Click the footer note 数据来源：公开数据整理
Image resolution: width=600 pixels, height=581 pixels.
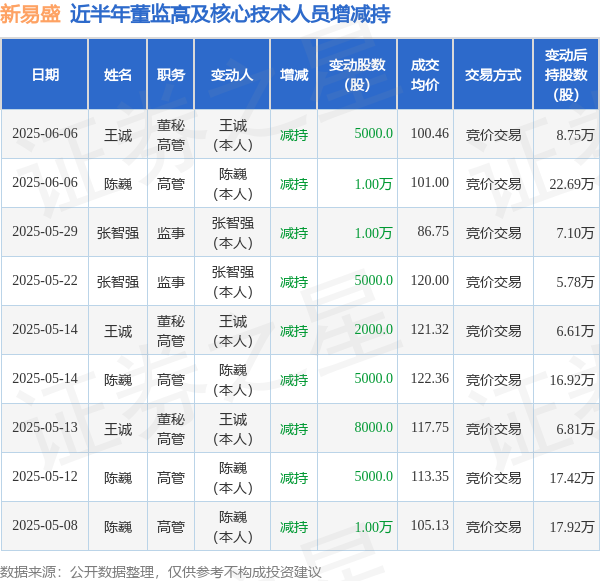pos(77,572)
